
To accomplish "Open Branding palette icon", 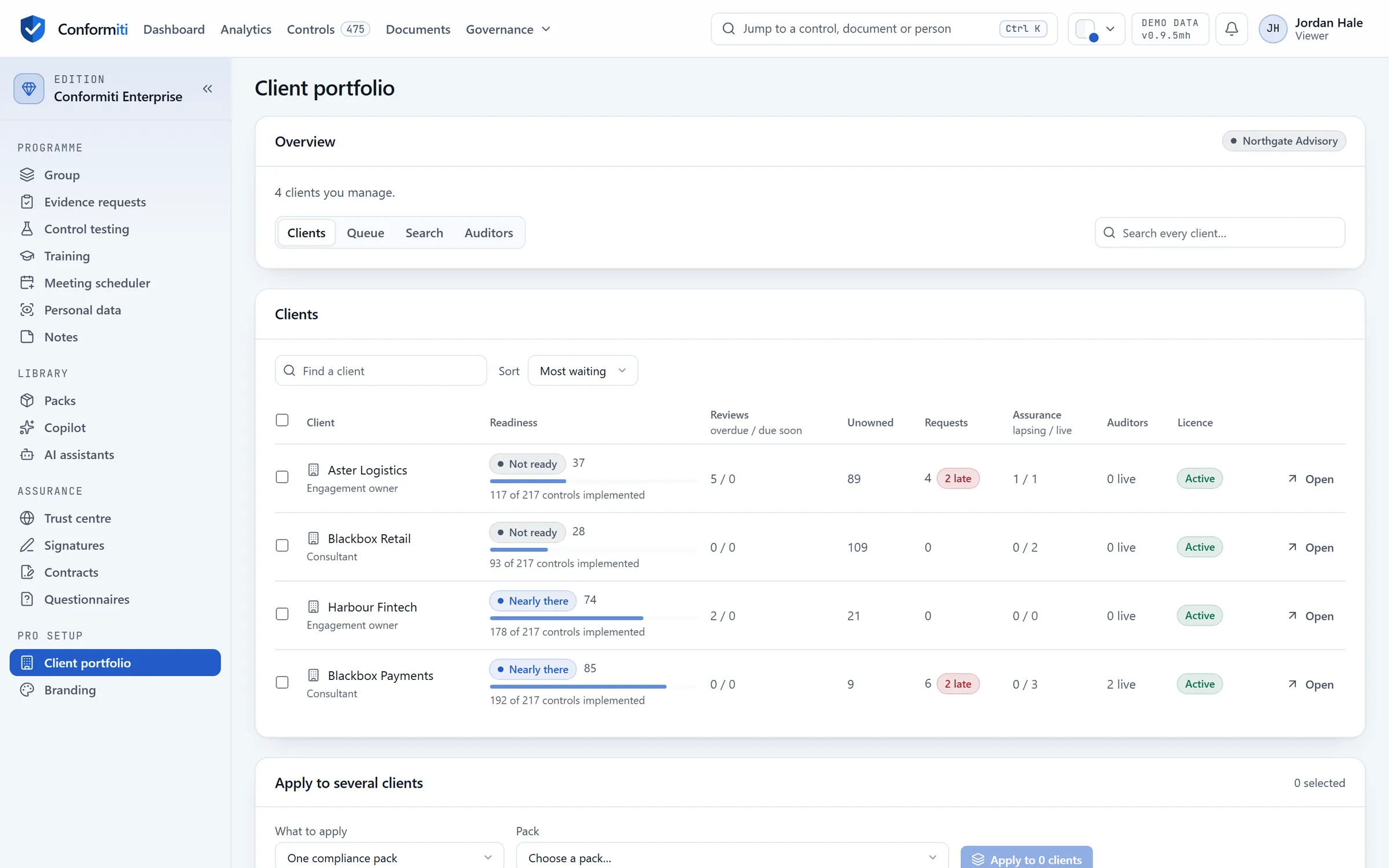I will pos(27,690).
